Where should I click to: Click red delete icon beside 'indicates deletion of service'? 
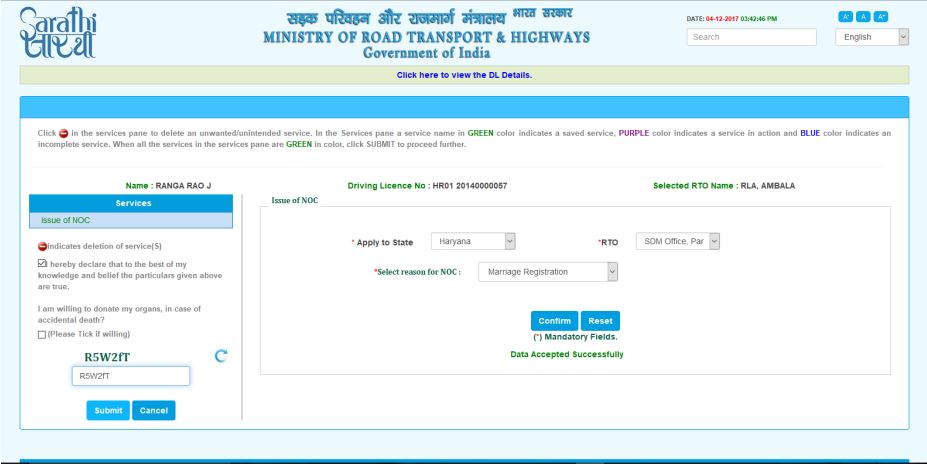43,246
